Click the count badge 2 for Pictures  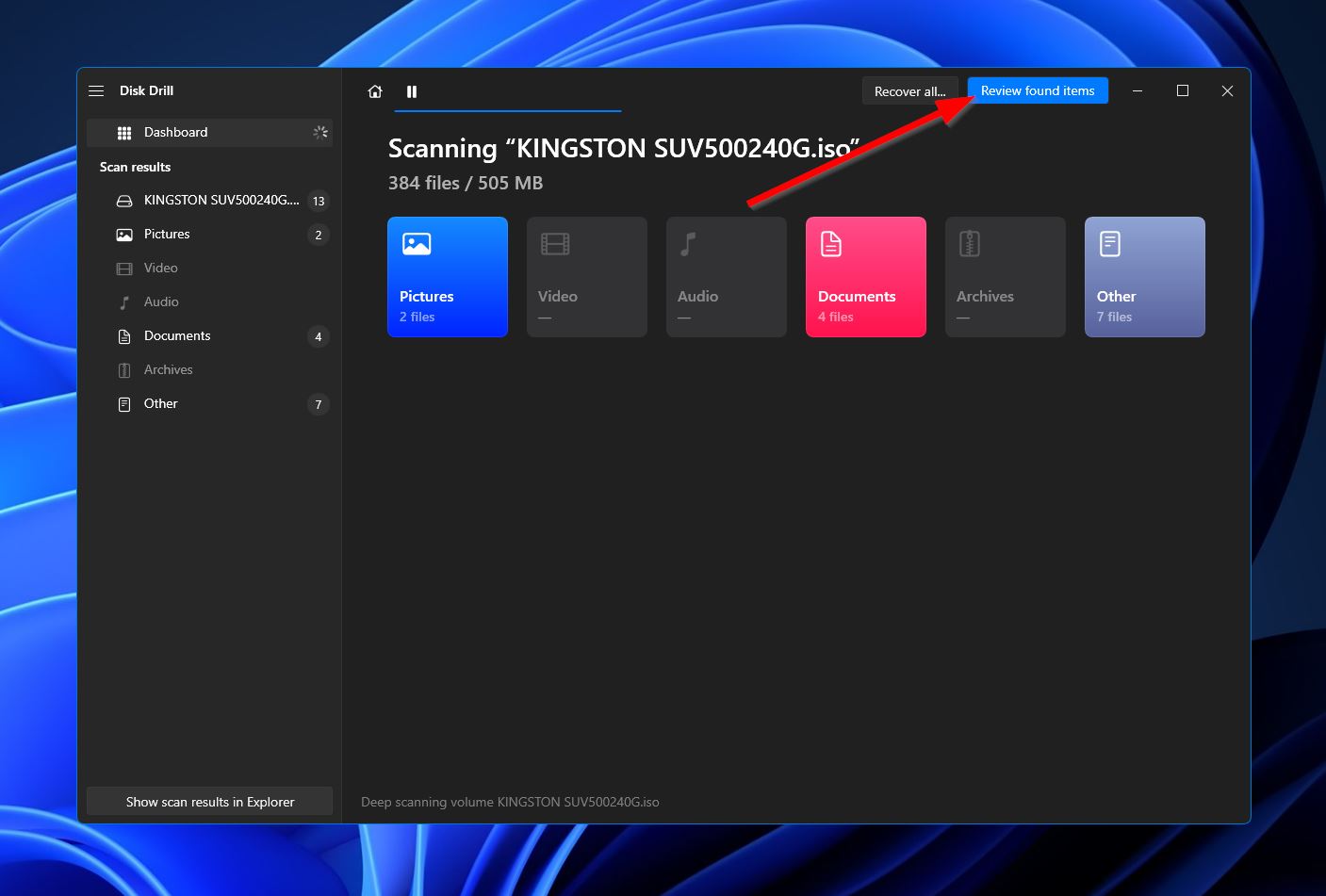319,235
